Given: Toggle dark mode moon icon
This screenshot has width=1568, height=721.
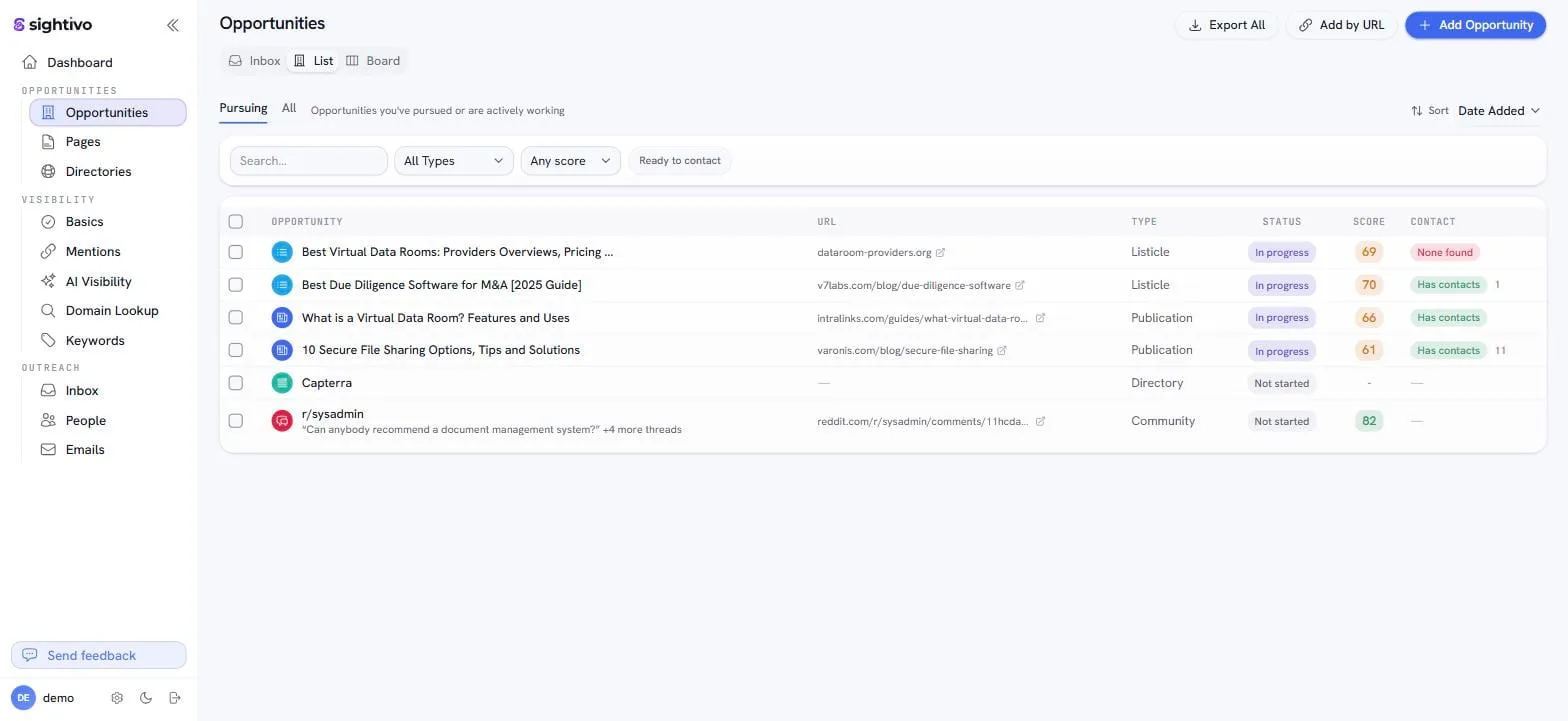Looking at the screenshot, I should 146,698.
